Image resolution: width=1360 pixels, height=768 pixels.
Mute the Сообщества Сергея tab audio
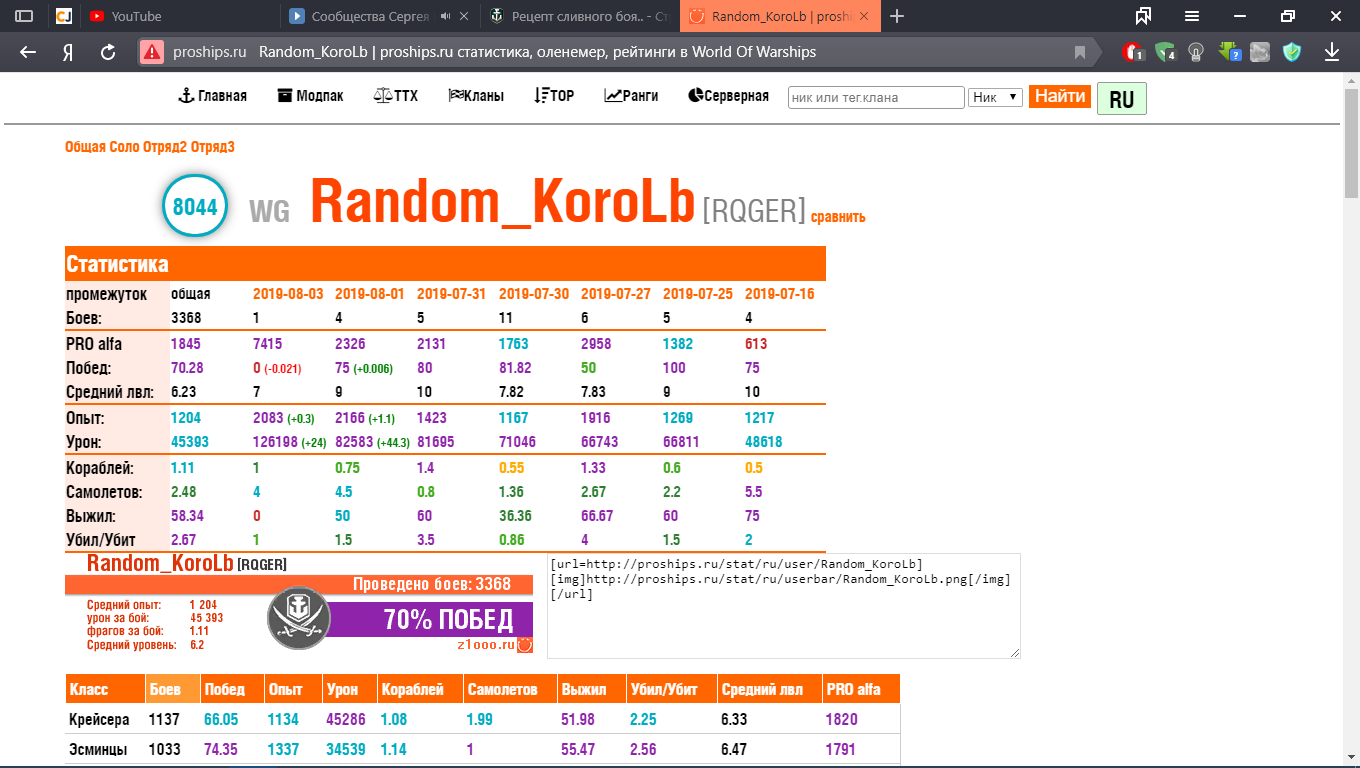coord(445,16)
